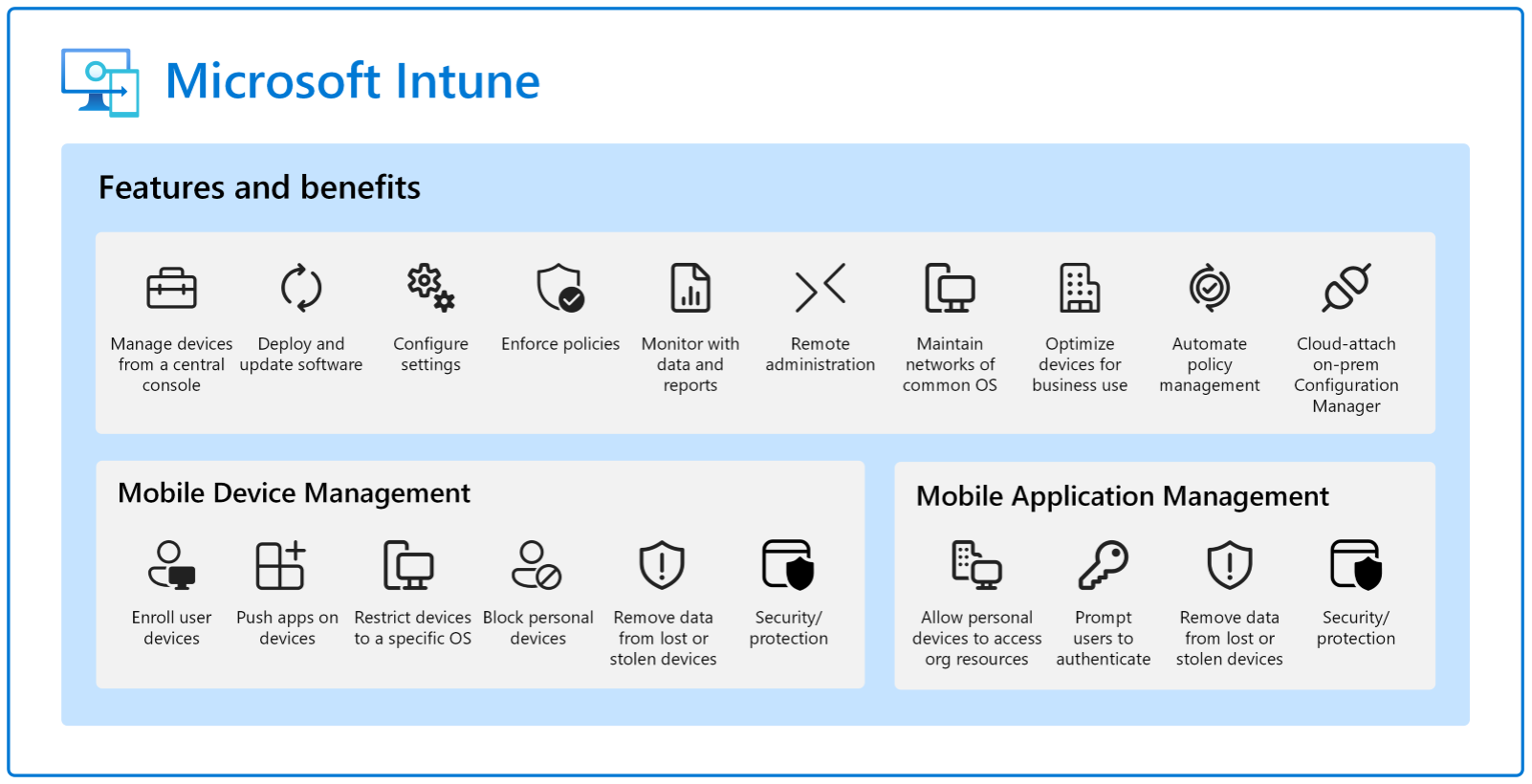Select the Cloud-attach plug icon
Image resolution: width=1532 pixels, height=784 pixels.
point(1346,288)
